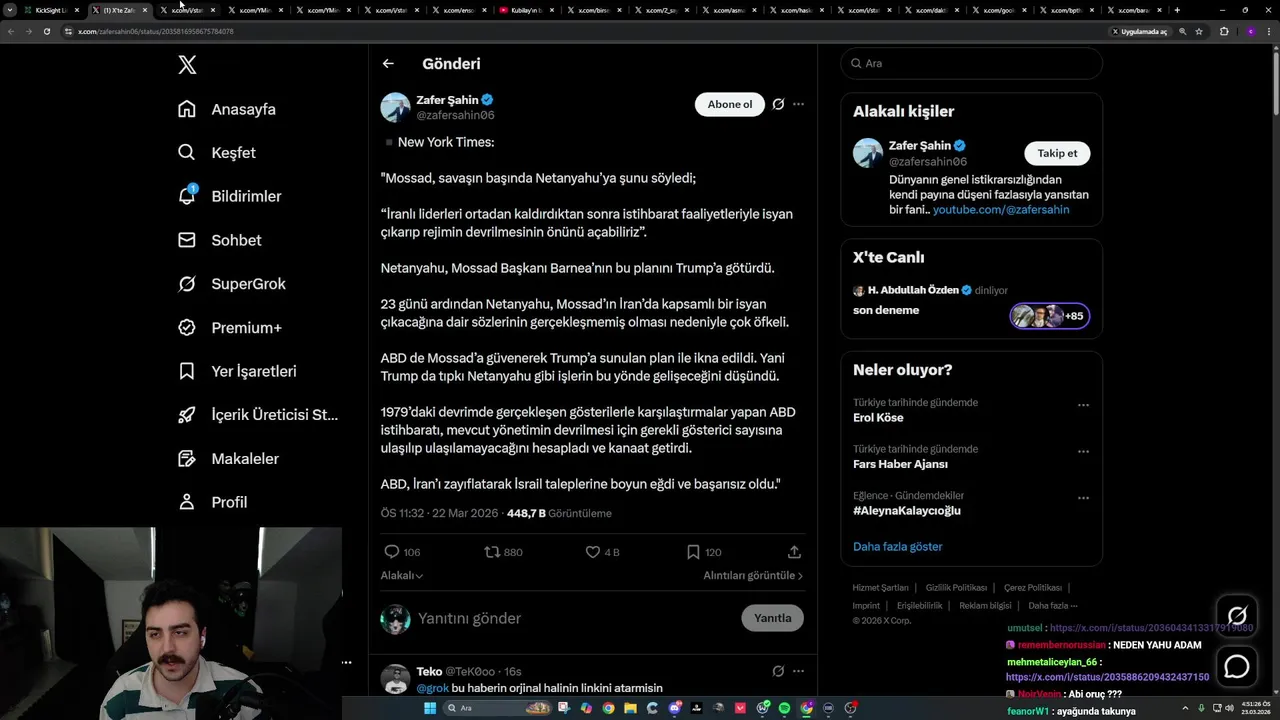The image size is (1280, 720).
Task: Open Alıntıları görüntüle link
Action: (753, 576)
